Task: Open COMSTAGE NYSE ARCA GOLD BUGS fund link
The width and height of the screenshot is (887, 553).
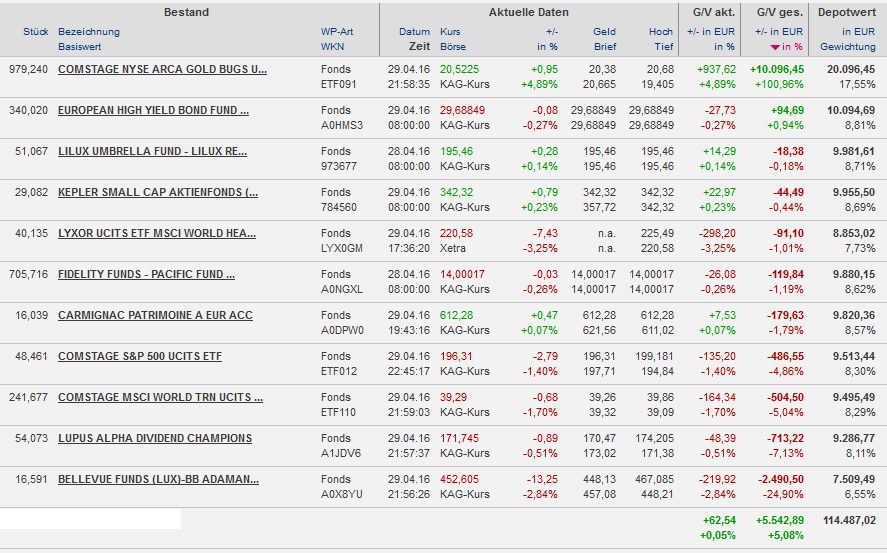Action: point(162,69)
